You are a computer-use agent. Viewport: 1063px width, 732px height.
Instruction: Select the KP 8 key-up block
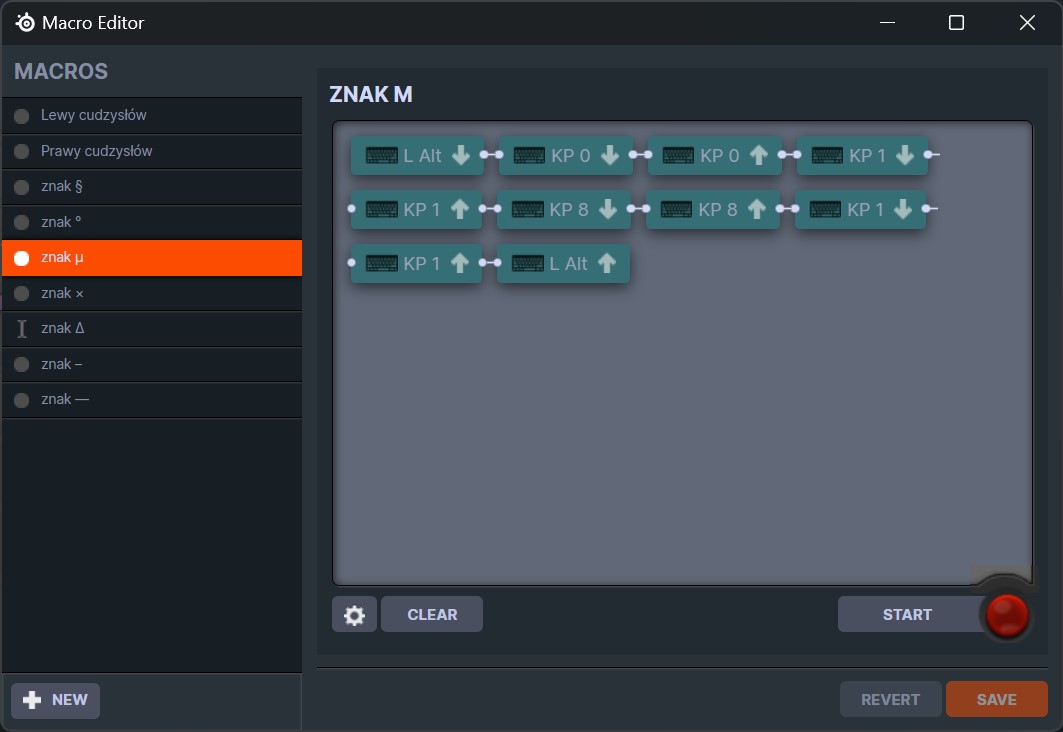(712, 210)
